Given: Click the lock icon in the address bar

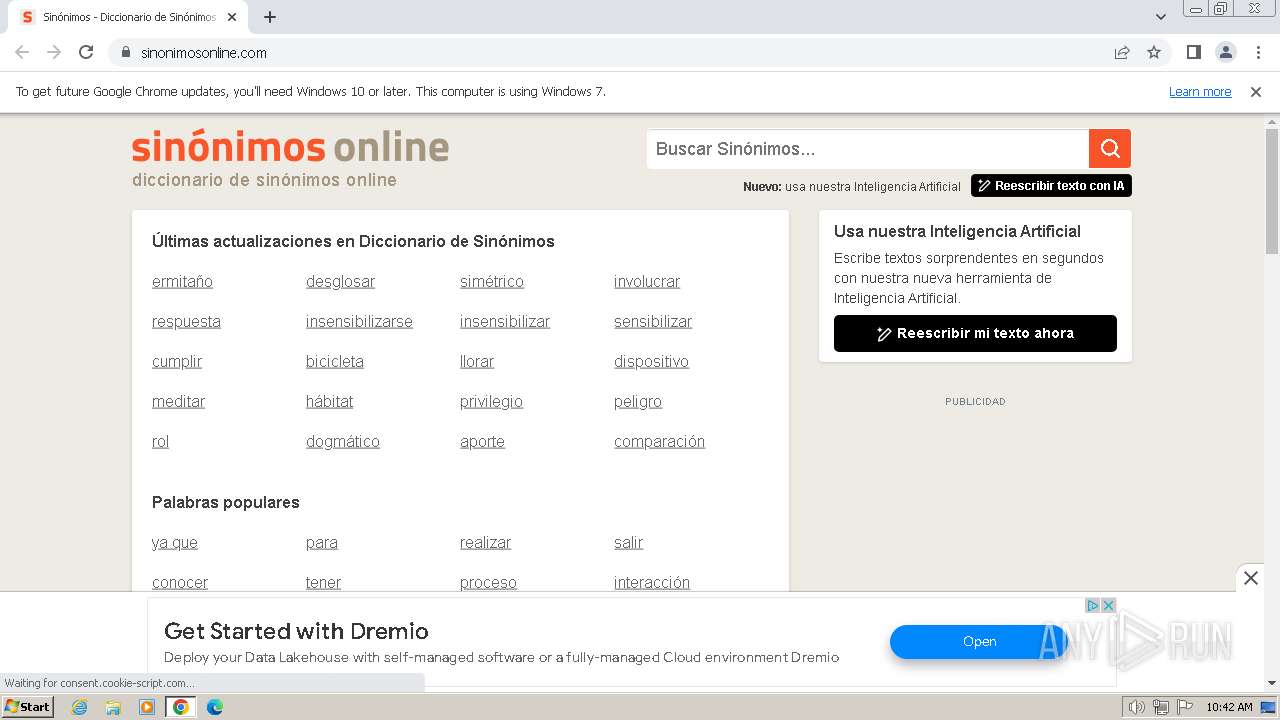Looking at the screenshot, I should 126,52.
